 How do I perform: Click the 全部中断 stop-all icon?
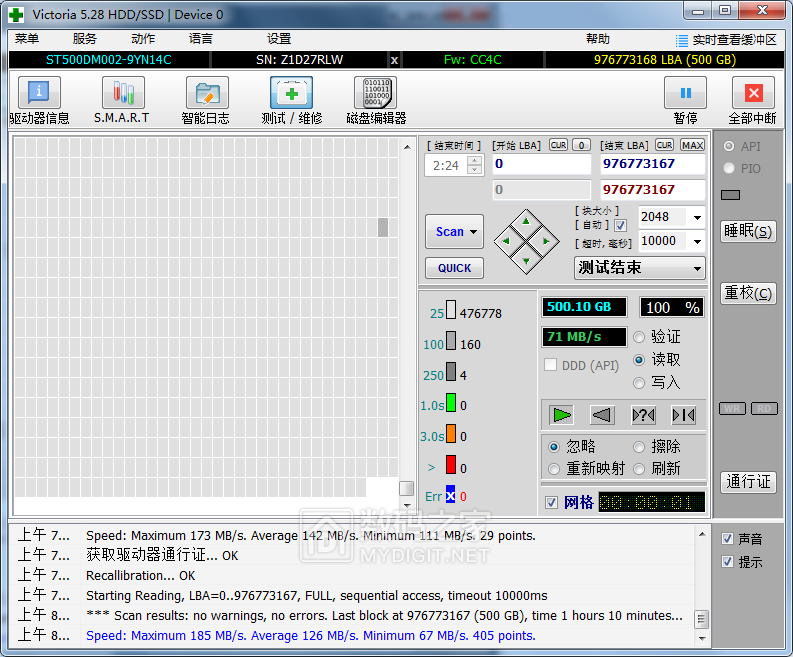[753, 94]
